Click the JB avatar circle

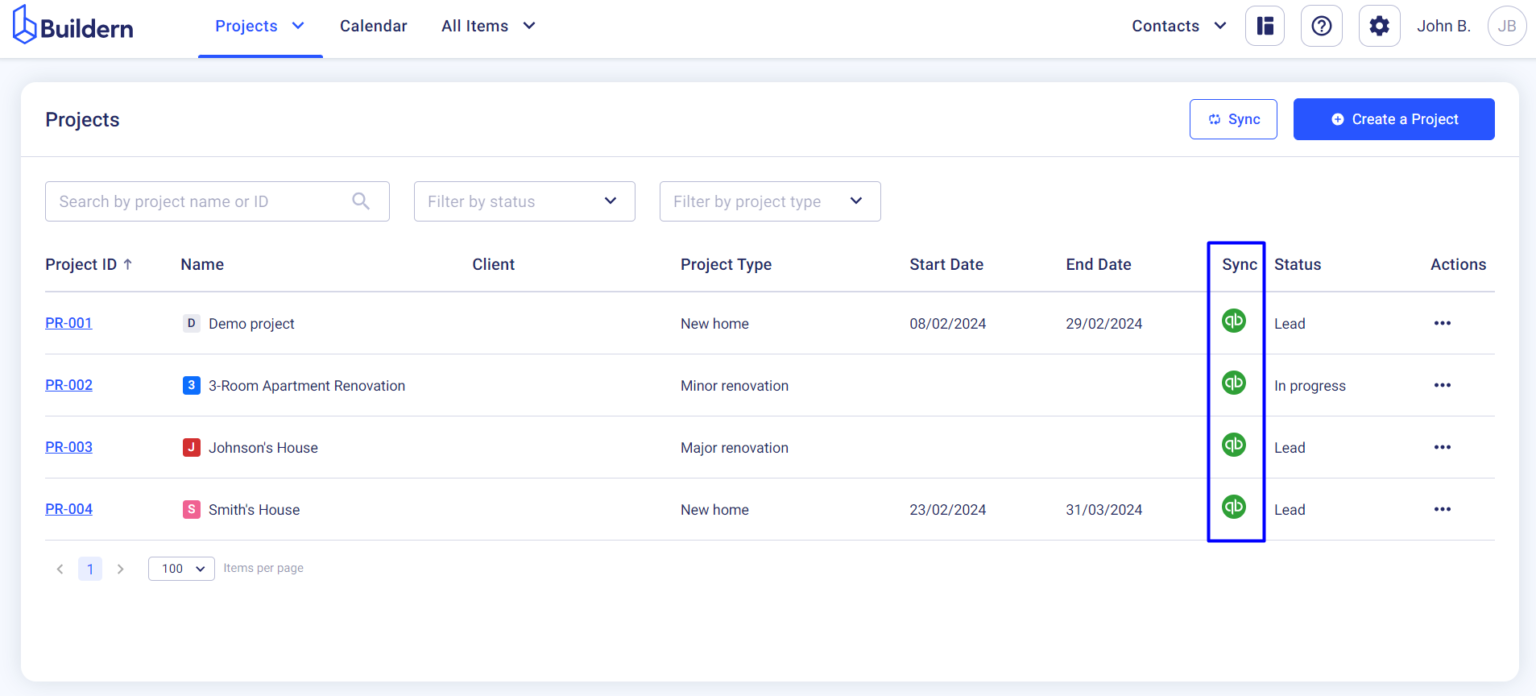[1507, 26]
